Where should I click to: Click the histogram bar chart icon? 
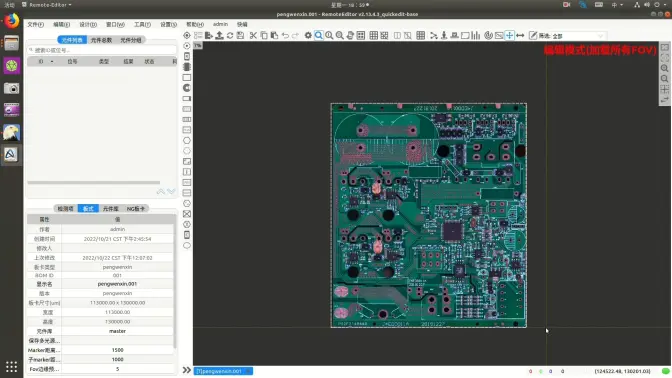pyautogui.click(x=476, y=36)
